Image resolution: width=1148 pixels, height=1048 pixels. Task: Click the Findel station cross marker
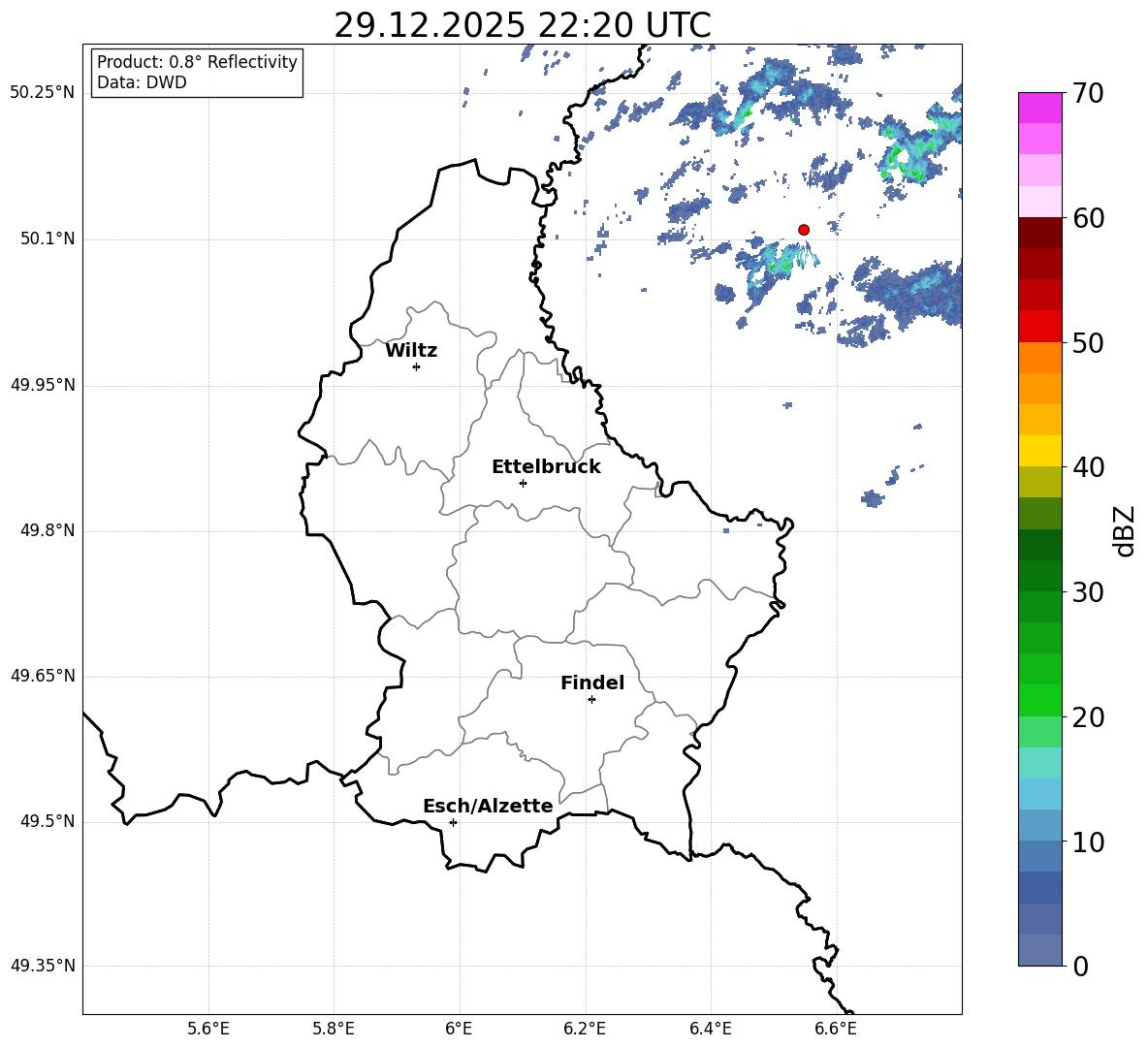[591, 700]
